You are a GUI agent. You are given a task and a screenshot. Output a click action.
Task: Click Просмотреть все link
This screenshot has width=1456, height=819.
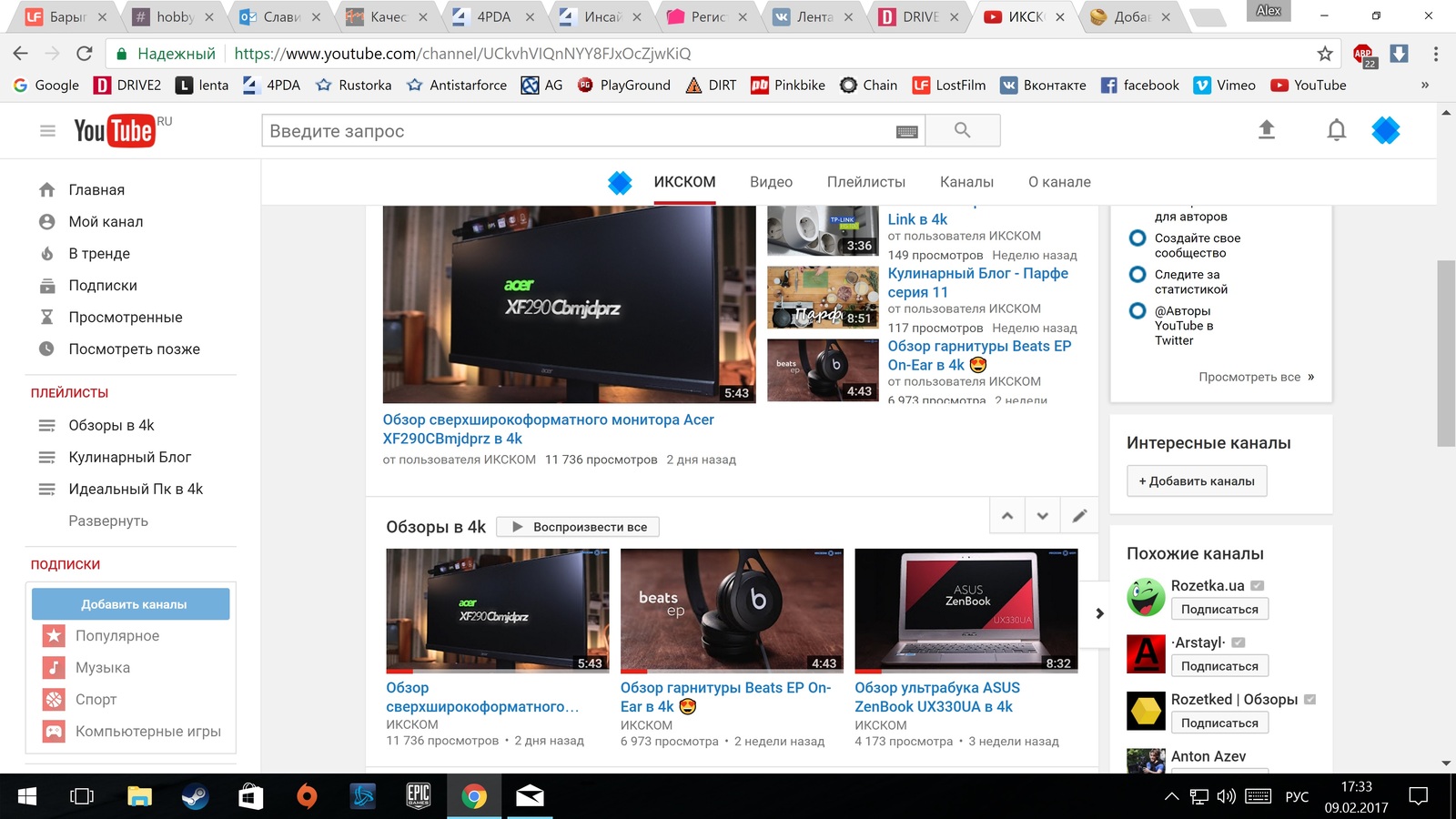(x=1256, y=377)
